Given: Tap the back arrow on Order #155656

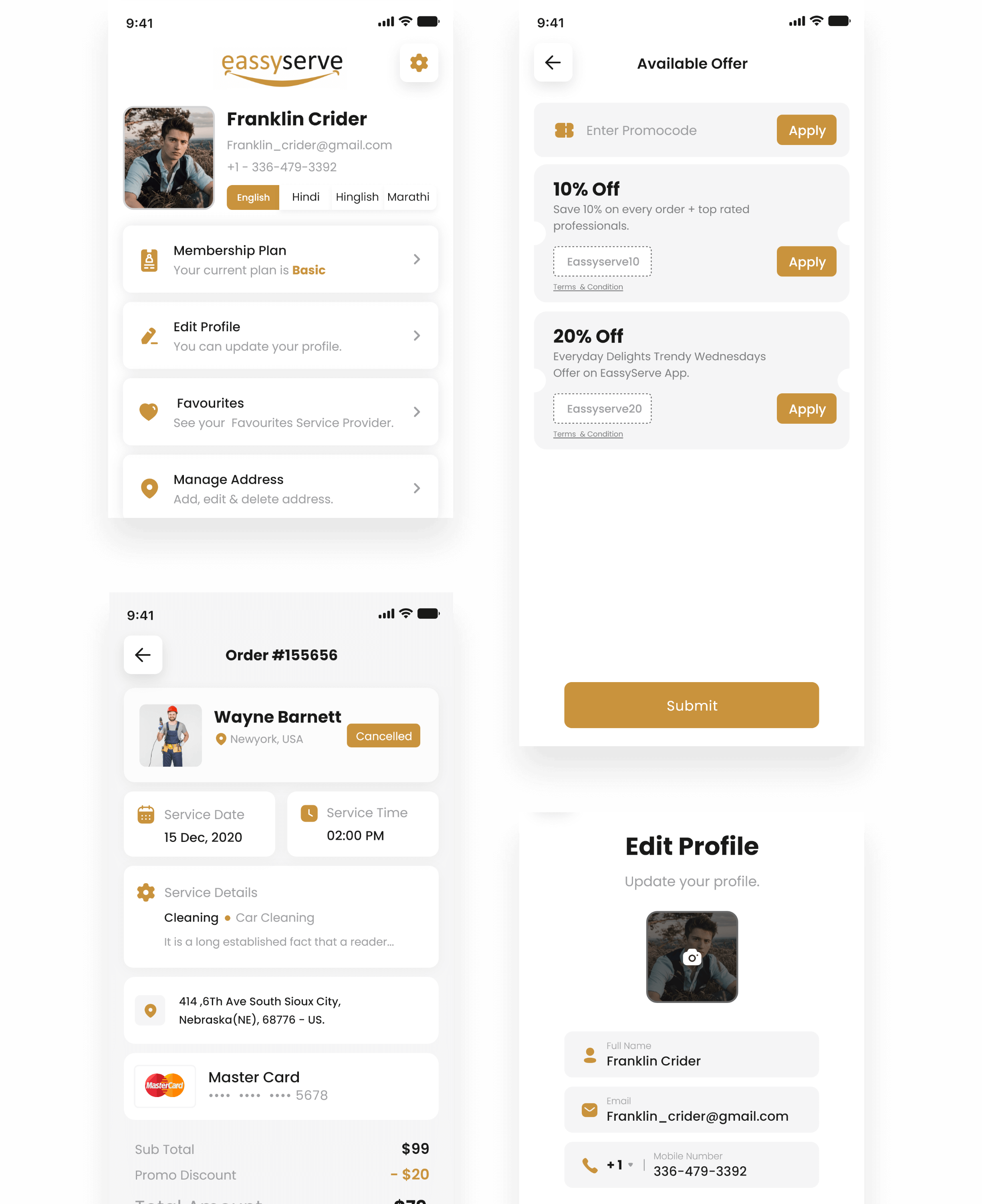Looking at the screenshot, I should pyautogui.click(x=144, y=654).
